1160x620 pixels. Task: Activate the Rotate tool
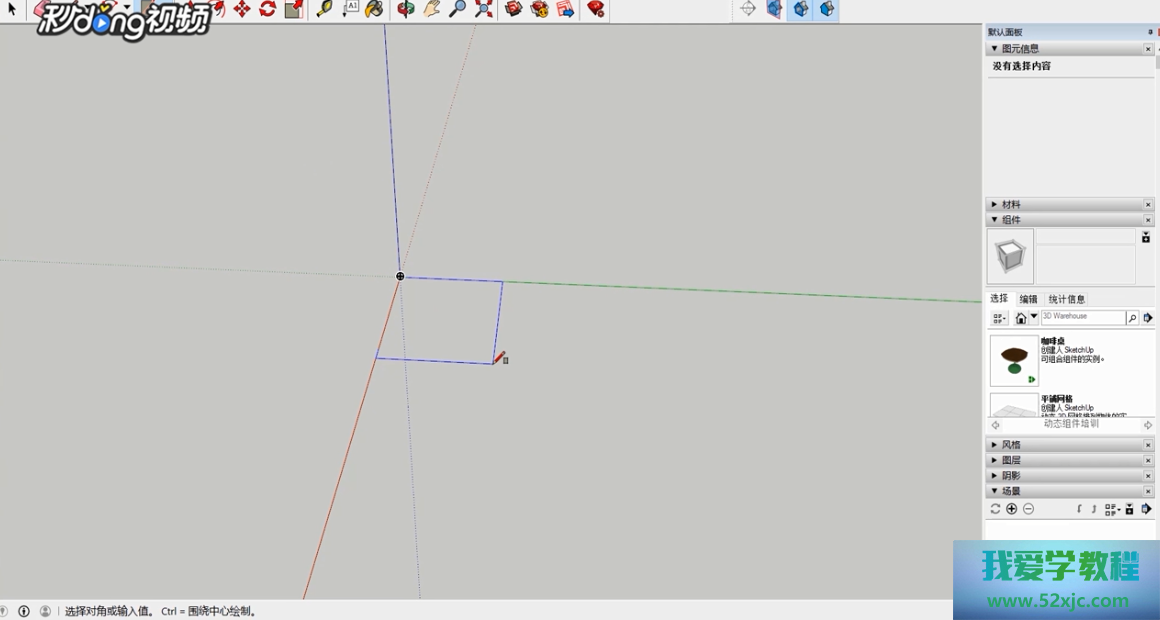(267, 9)
